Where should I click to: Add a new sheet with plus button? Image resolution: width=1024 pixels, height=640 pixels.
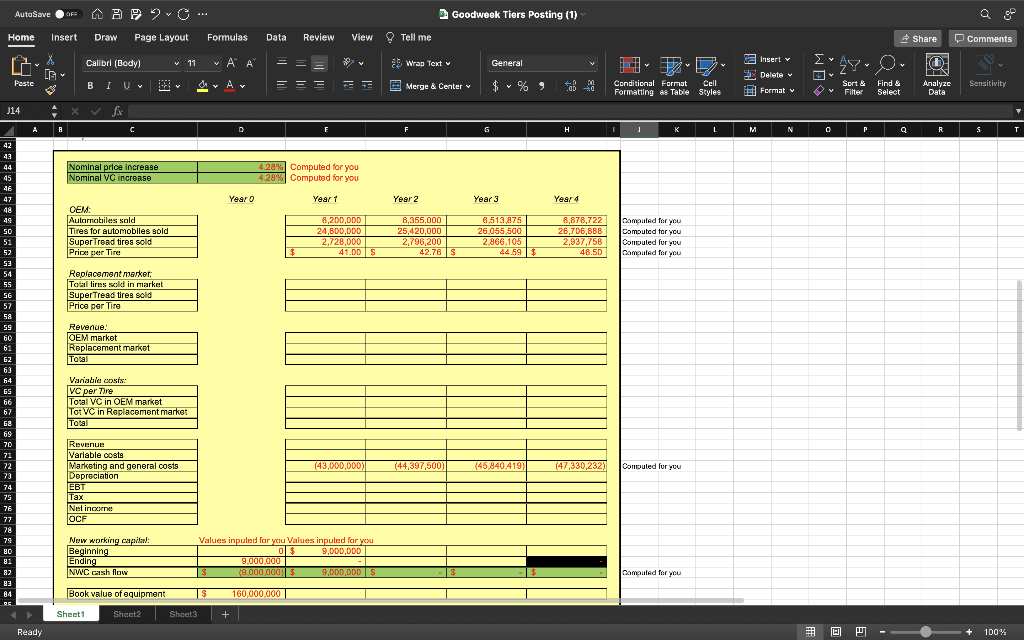[225, 614]
